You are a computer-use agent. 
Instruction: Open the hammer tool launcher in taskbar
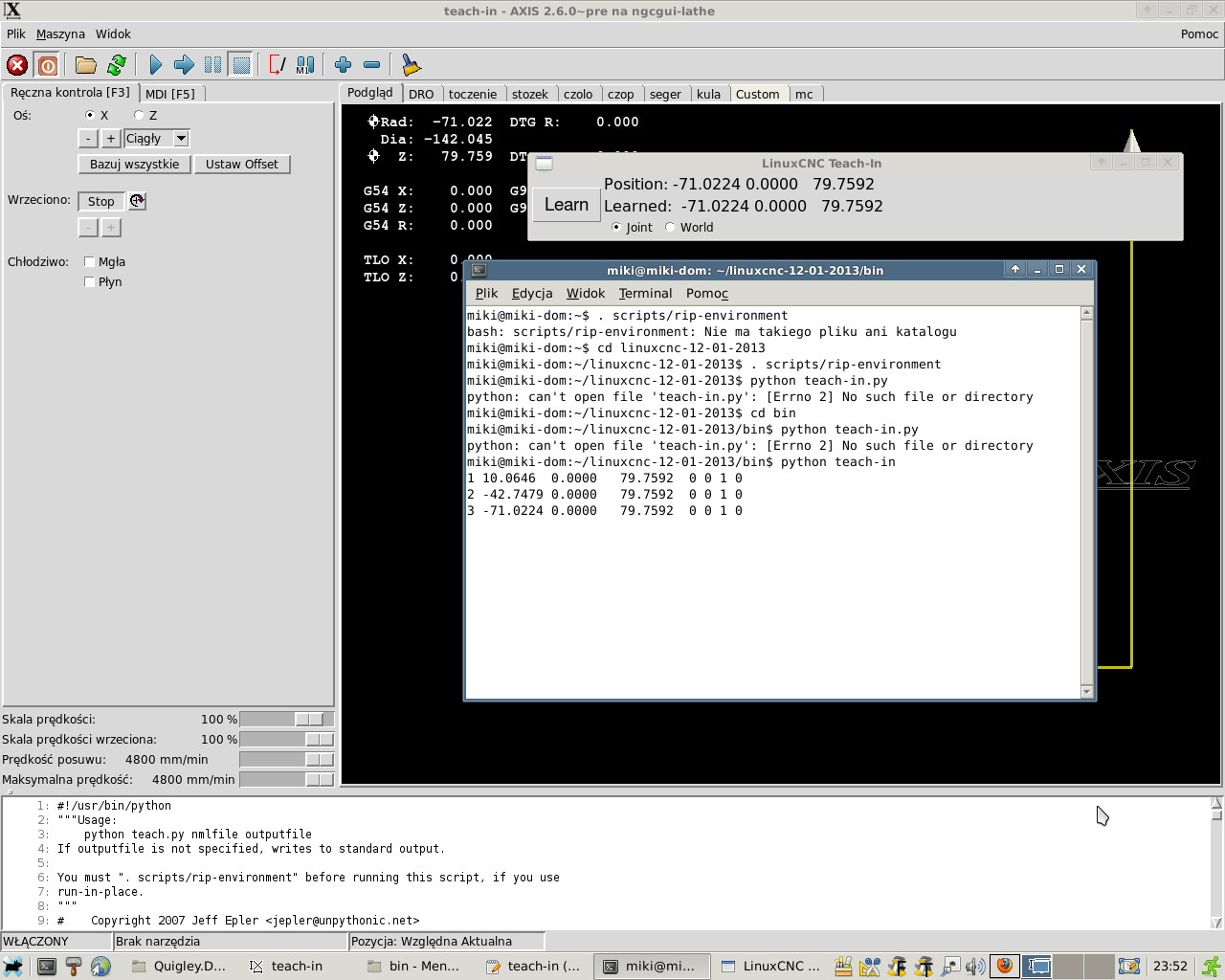tap(74, 967)
